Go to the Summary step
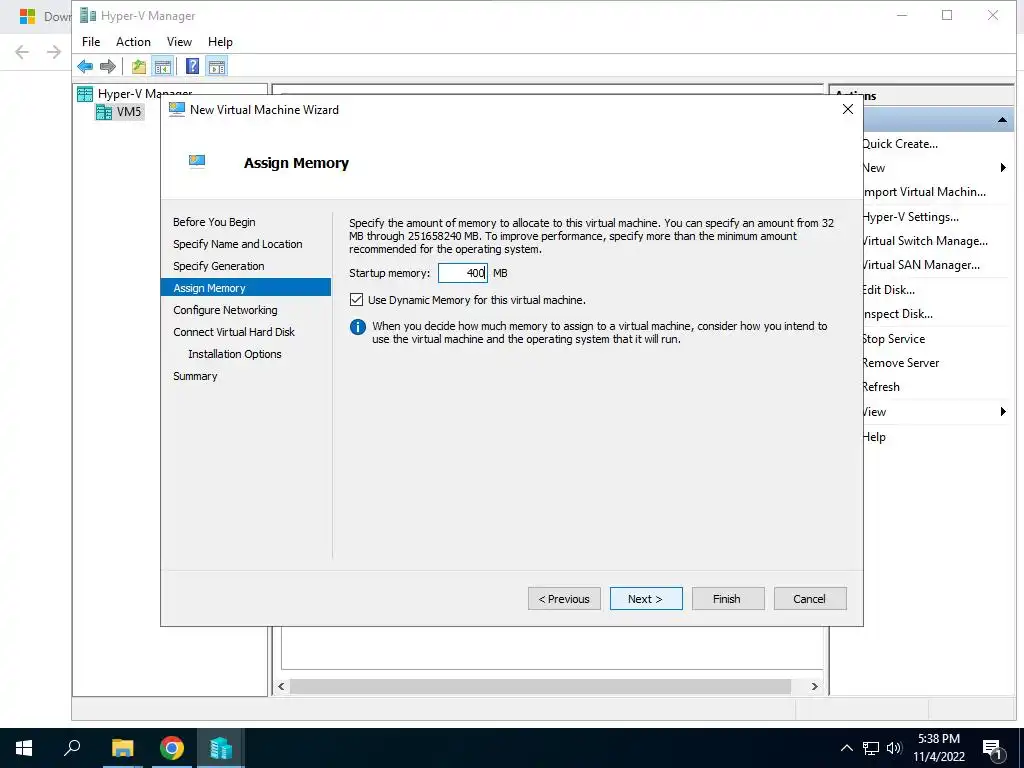 (195, 376)
